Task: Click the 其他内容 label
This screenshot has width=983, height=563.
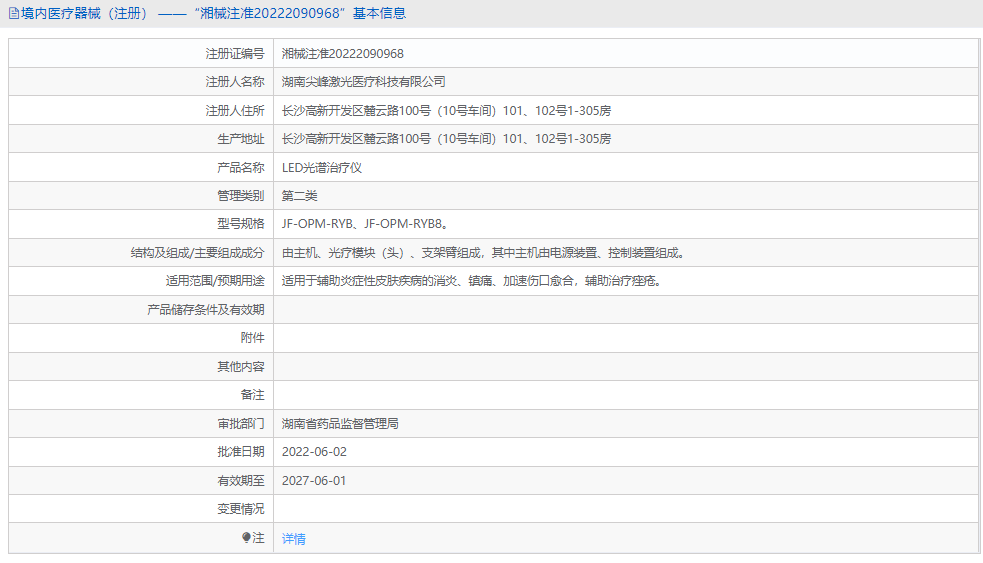Action: (241, 367)
